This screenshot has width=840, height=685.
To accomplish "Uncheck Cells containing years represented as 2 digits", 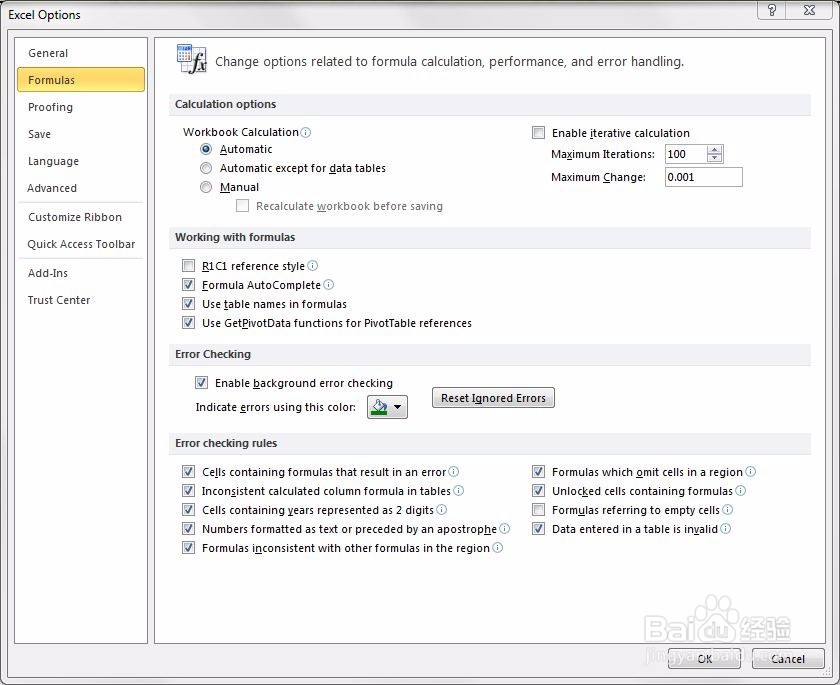I will point(189,510).
